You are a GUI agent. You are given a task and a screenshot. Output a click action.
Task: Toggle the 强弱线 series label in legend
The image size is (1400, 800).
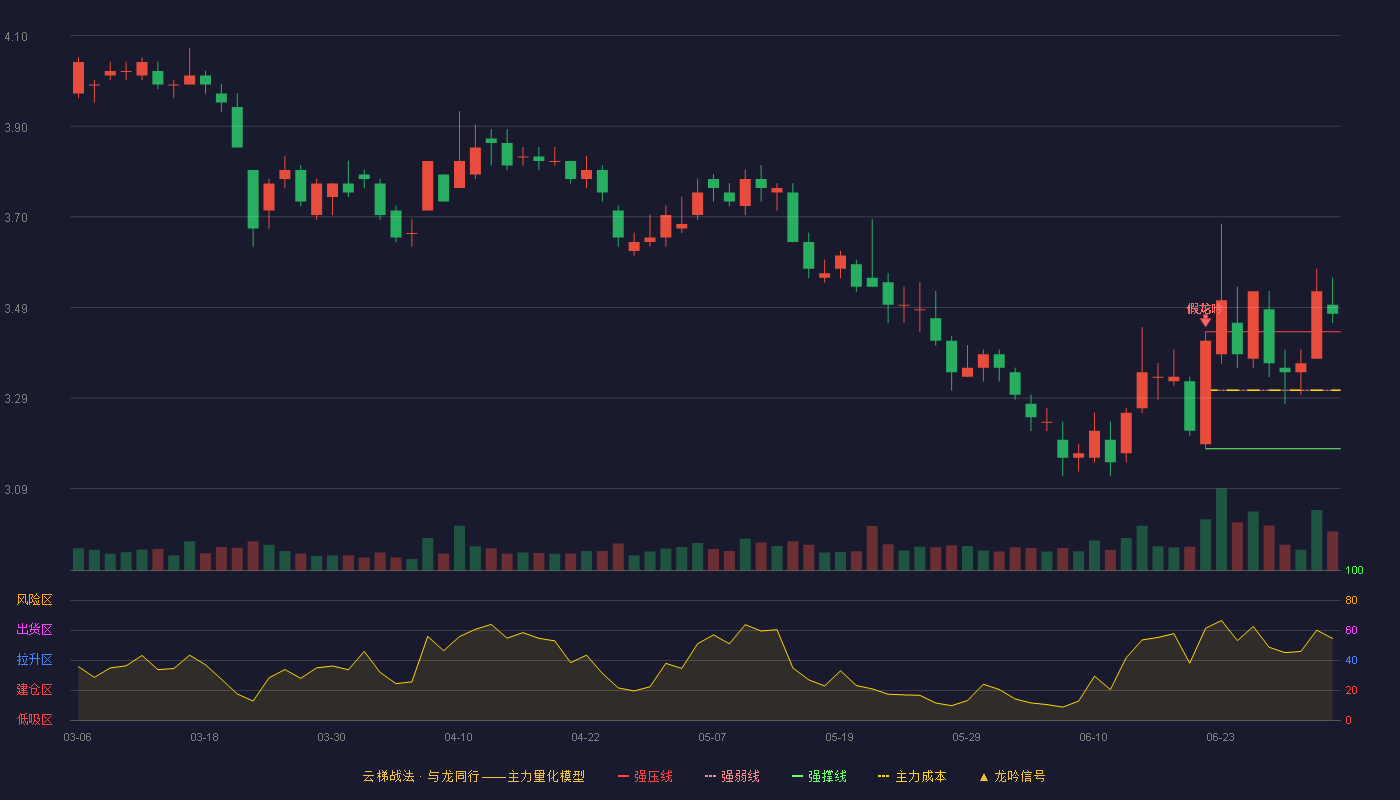click(x=740, y=776)
